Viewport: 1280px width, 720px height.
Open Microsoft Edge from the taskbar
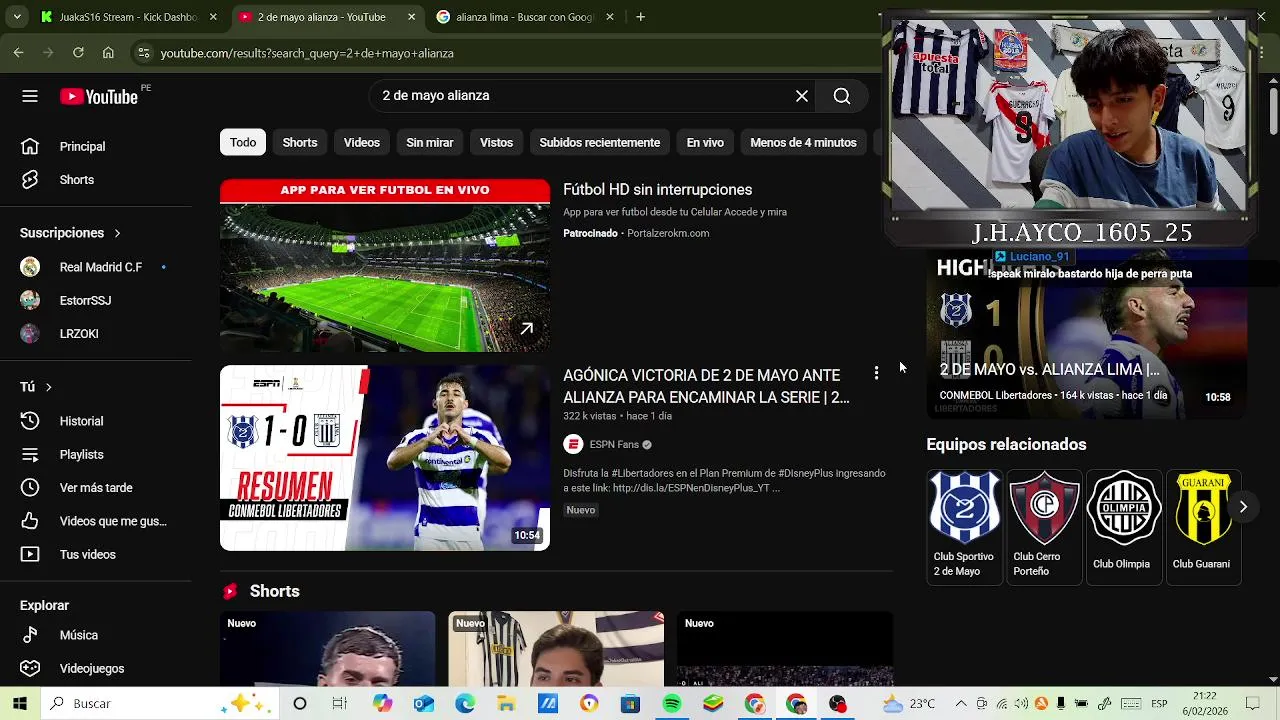point(465,704)
